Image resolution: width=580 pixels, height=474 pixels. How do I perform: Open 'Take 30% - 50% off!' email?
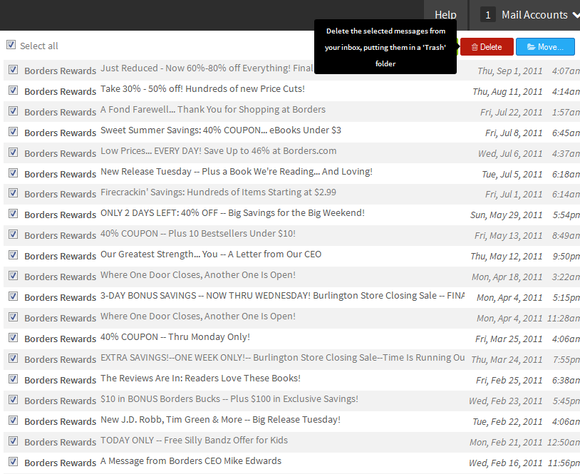point(203,89)
